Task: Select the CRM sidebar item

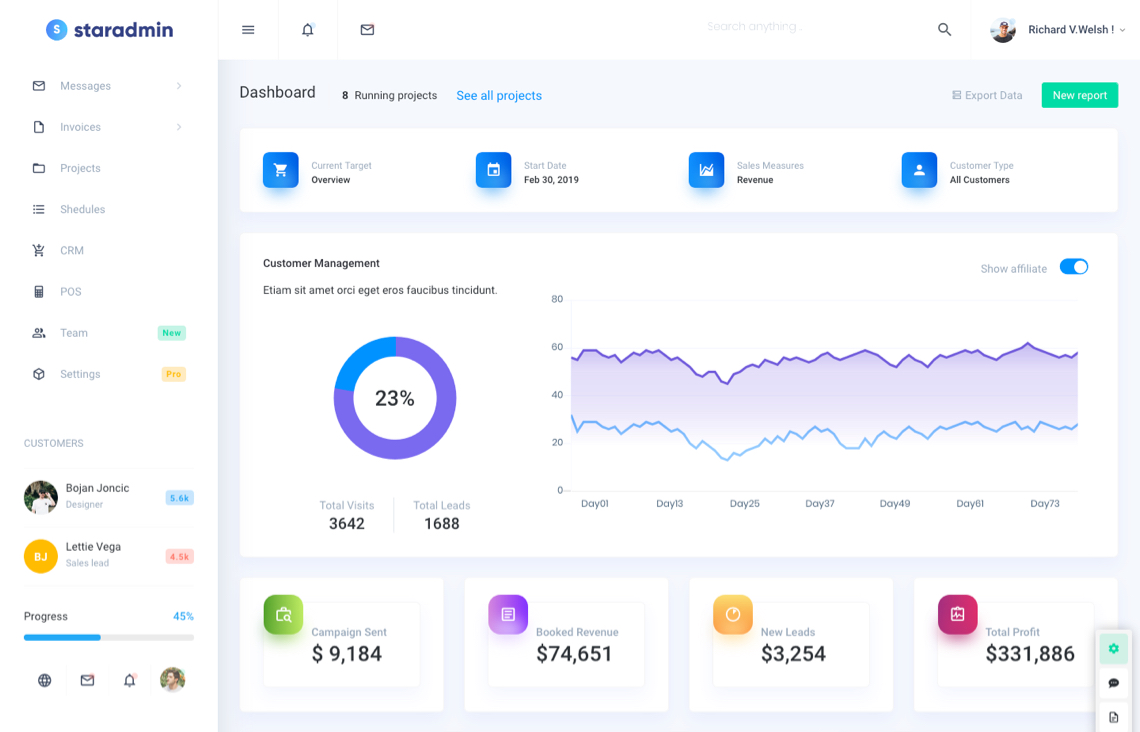Action: point(72,251)
